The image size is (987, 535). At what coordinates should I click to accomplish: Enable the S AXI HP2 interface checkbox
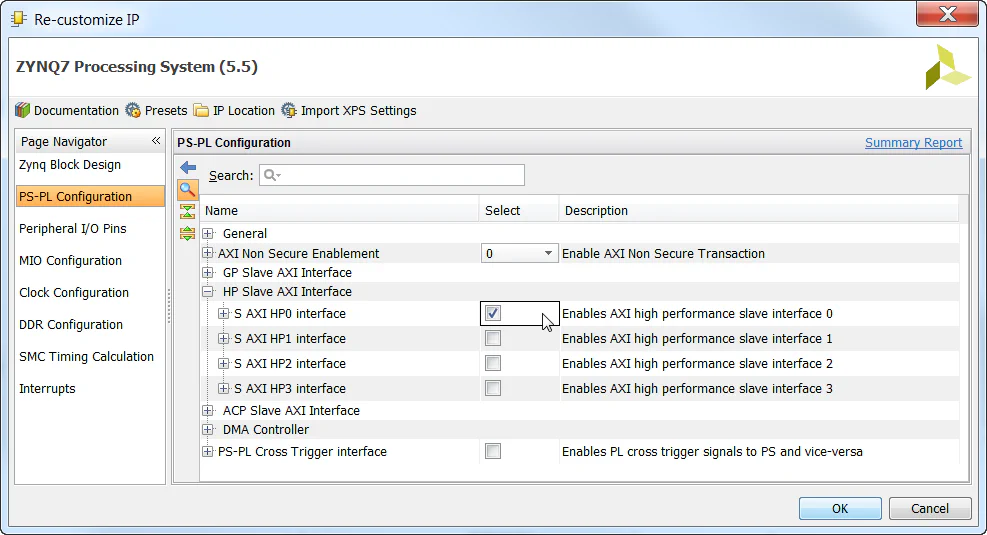click(x=493, y=363)
